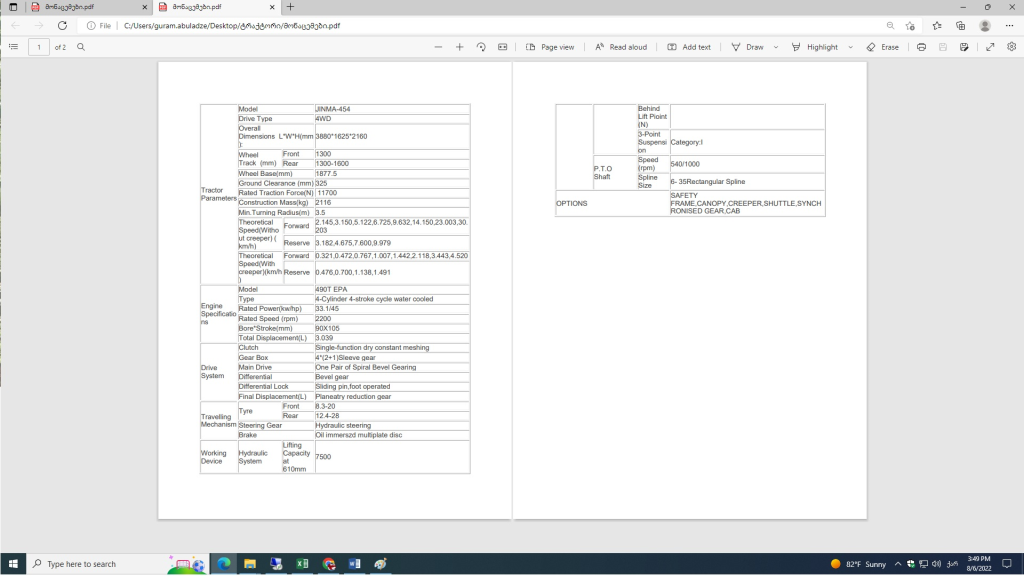
Task: Open the table of contents sidebar
Action: point(13,47)
